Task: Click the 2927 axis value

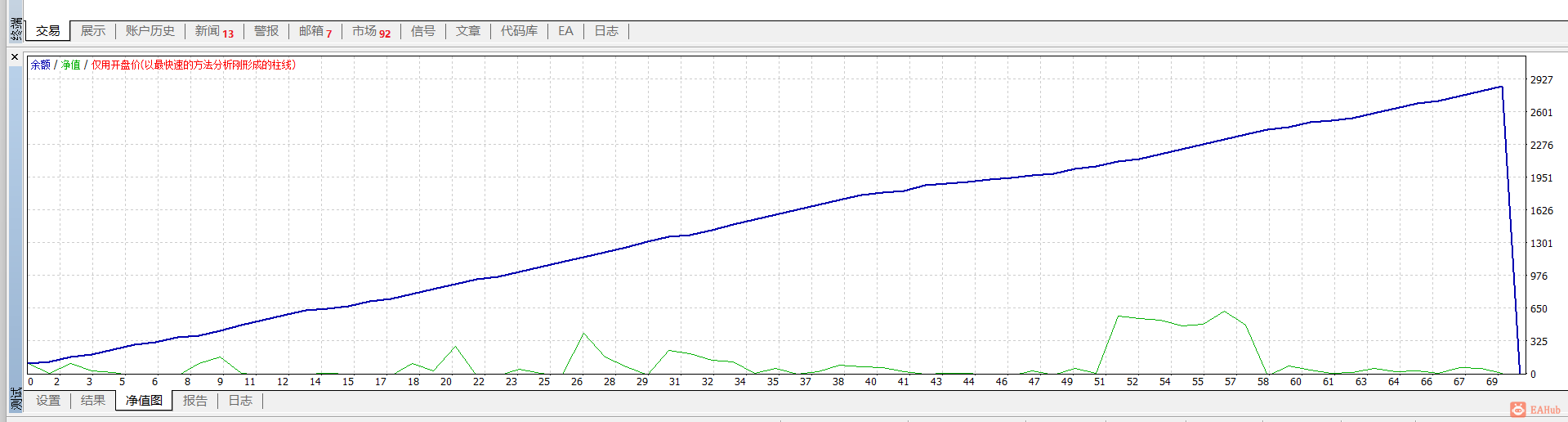Action: click(x=1541, y=79)
